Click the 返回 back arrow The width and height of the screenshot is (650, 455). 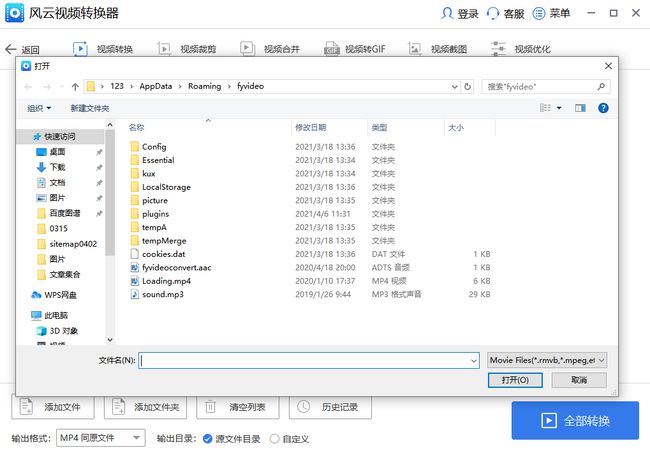point(11,49)
